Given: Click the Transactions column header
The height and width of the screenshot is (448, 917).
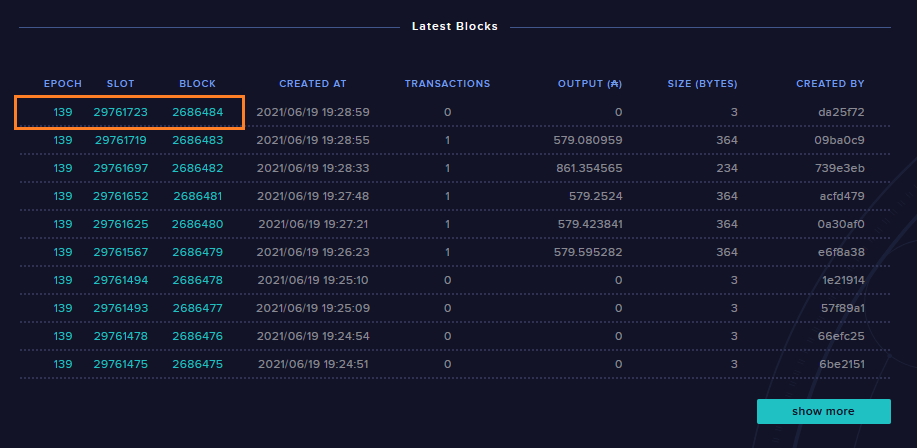Looking at the screenshot, I should (447, 84).
